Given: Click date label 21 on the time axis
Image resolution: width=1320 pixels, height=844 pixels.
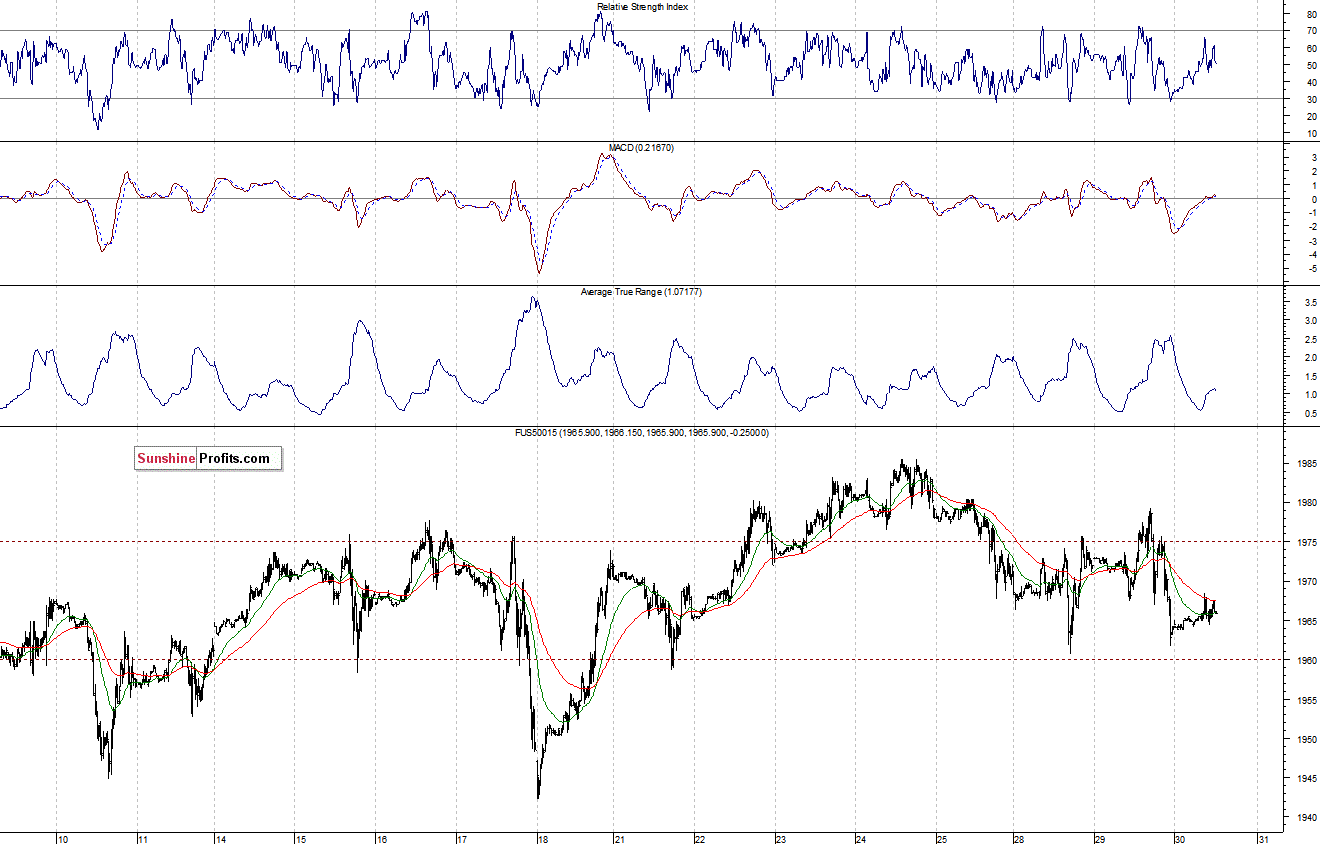Looking at the screenshot, I should point(620,839).
